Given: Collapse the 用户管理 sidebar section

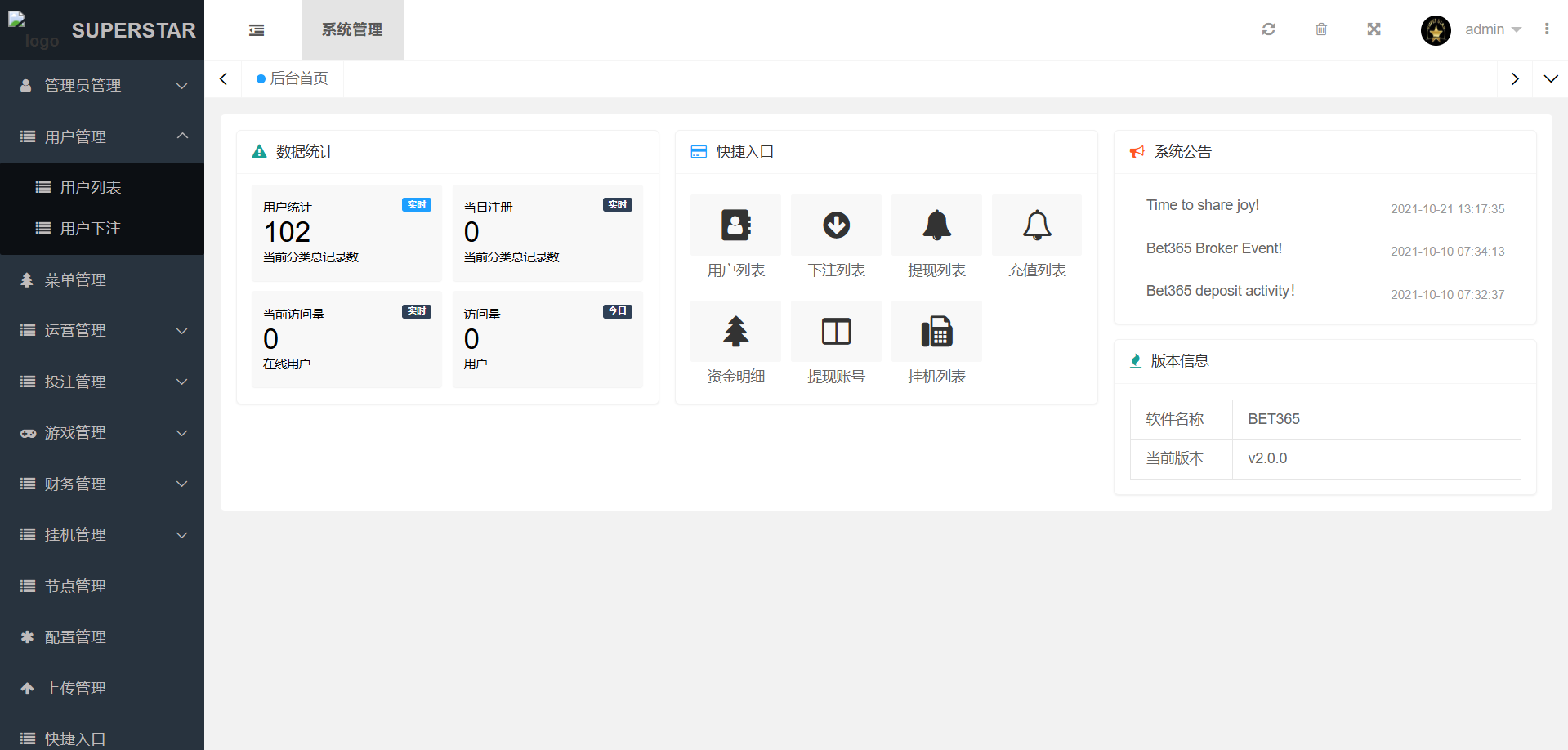Looking at the screenshot, I should coord(102,136).
